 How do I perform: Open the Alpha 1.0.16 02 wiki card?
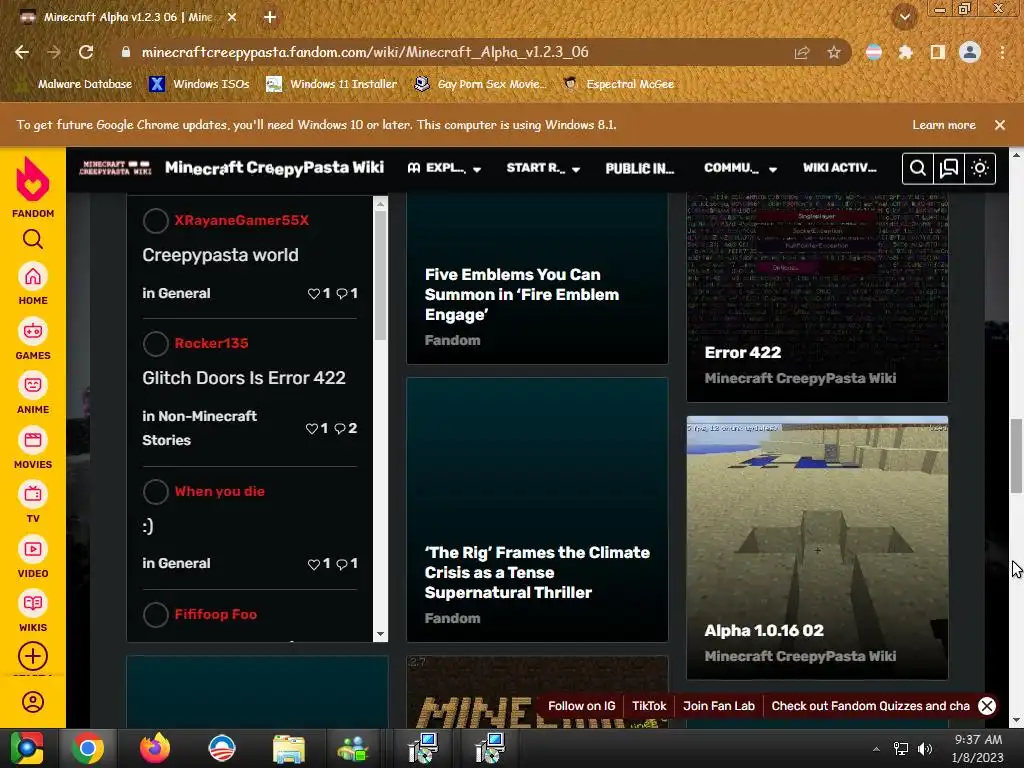click(x=817, y=547)
